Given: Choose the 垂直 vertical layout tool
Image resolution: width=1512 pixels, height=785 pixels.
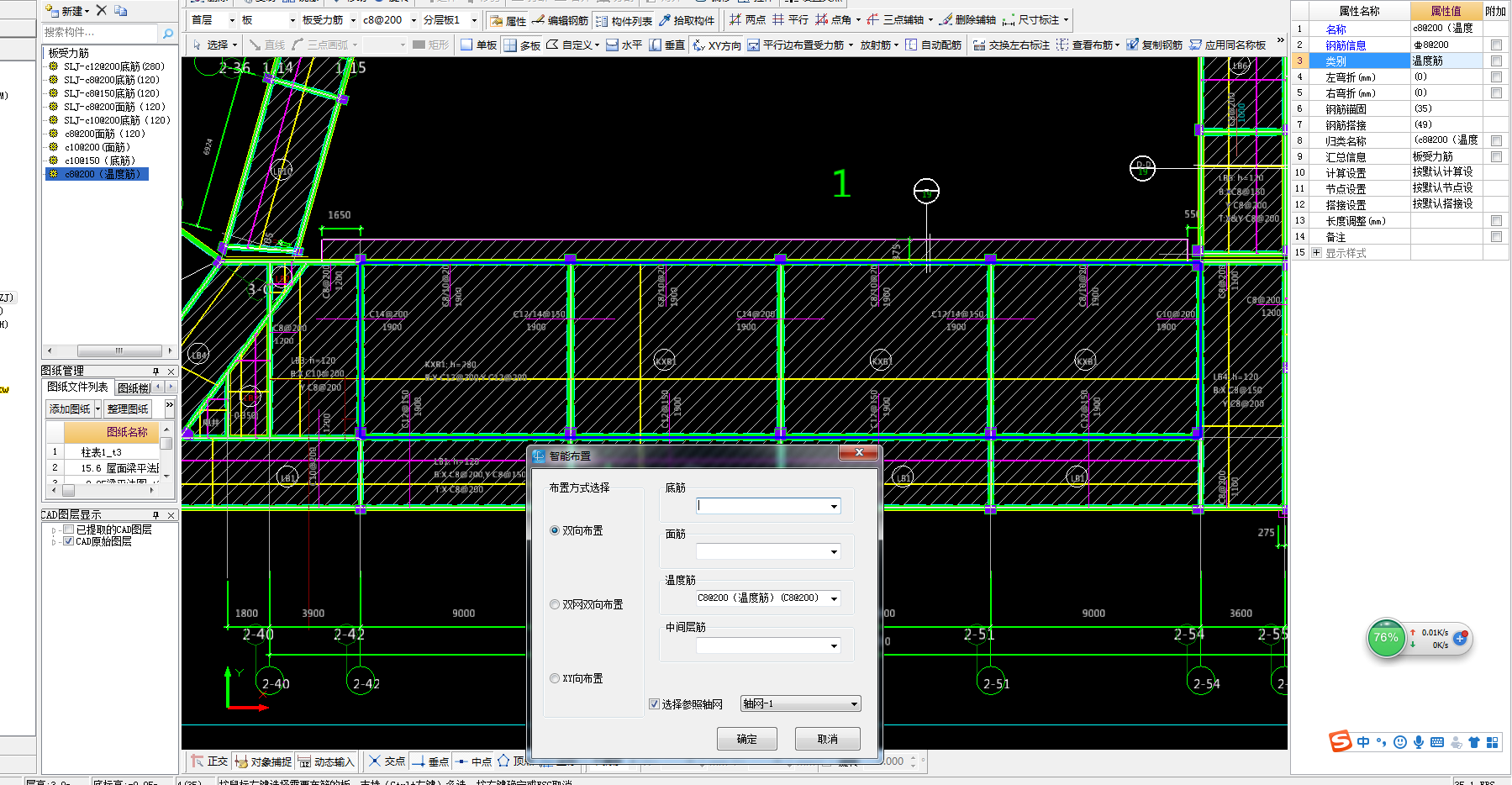Looking at the screenshot, I should [666, 45].
